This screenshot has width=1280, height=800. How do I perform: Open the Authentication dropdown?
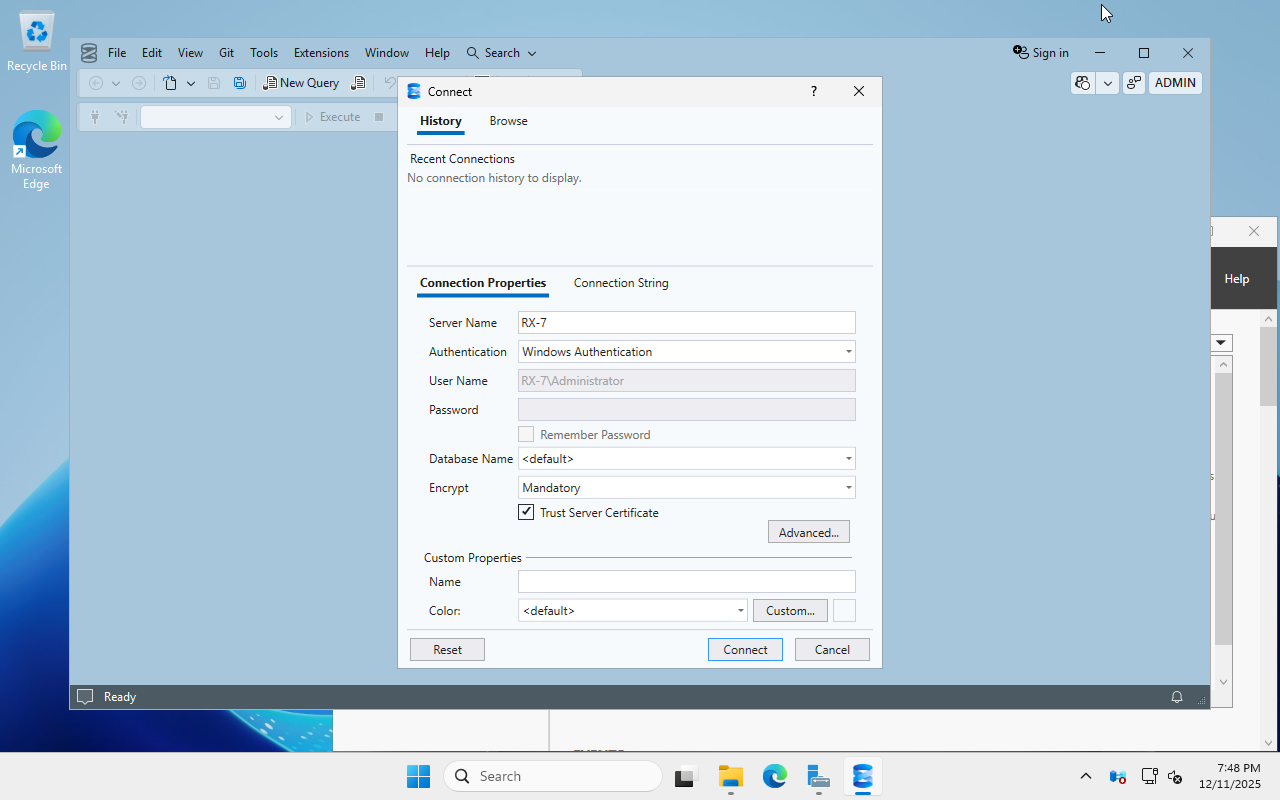tap(848, 351)
